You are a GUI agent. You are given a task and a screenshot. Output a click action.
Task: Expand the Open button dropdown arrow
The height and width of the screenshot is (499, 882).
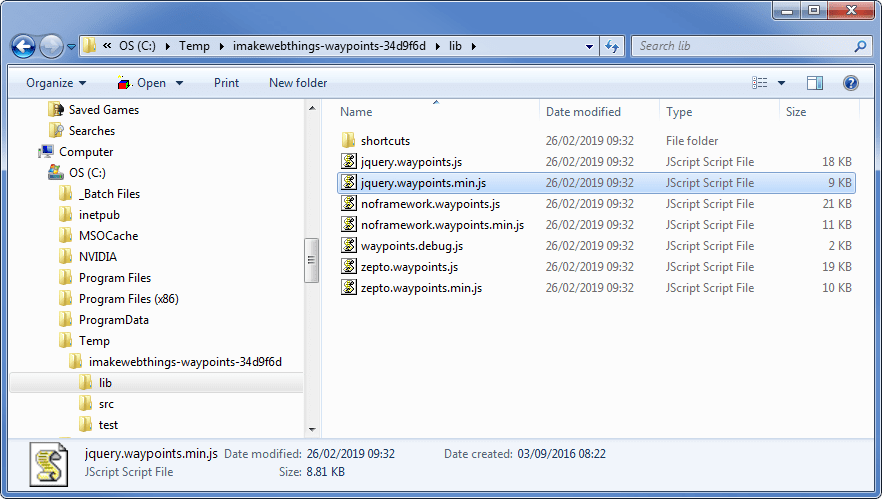[179, 83]
